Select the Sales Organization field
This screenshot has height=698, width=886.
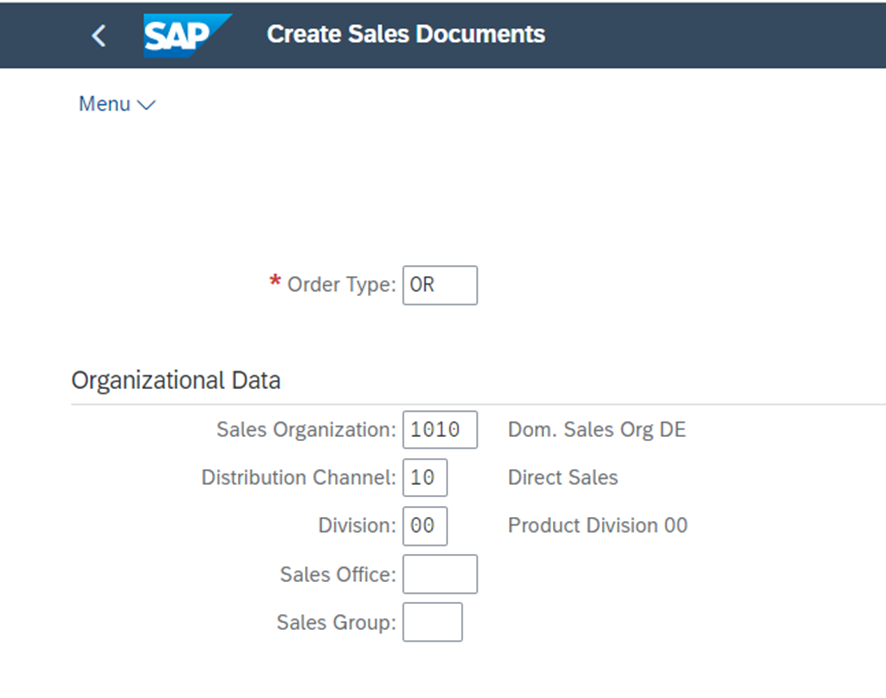click(440, 430)
